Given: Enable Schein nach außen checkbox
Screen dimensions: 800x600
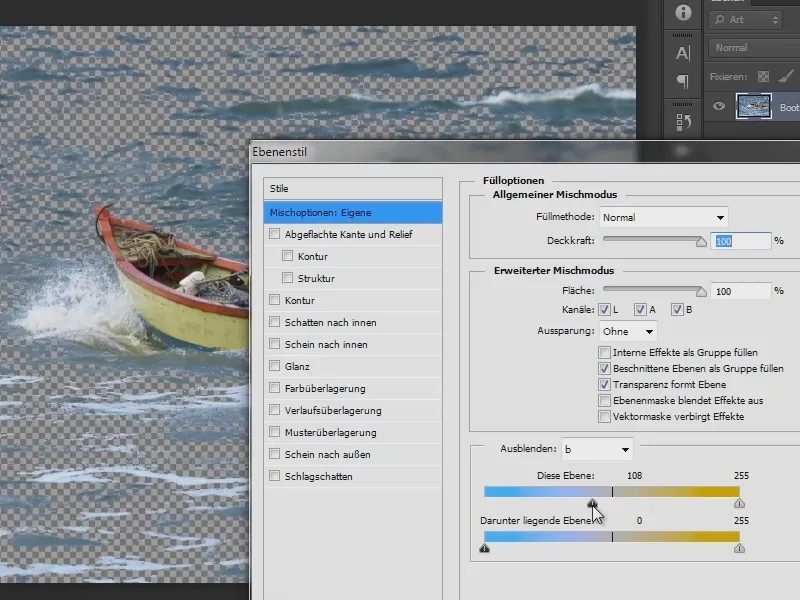Looking at the screenshot, I should (x=274, y=454).
